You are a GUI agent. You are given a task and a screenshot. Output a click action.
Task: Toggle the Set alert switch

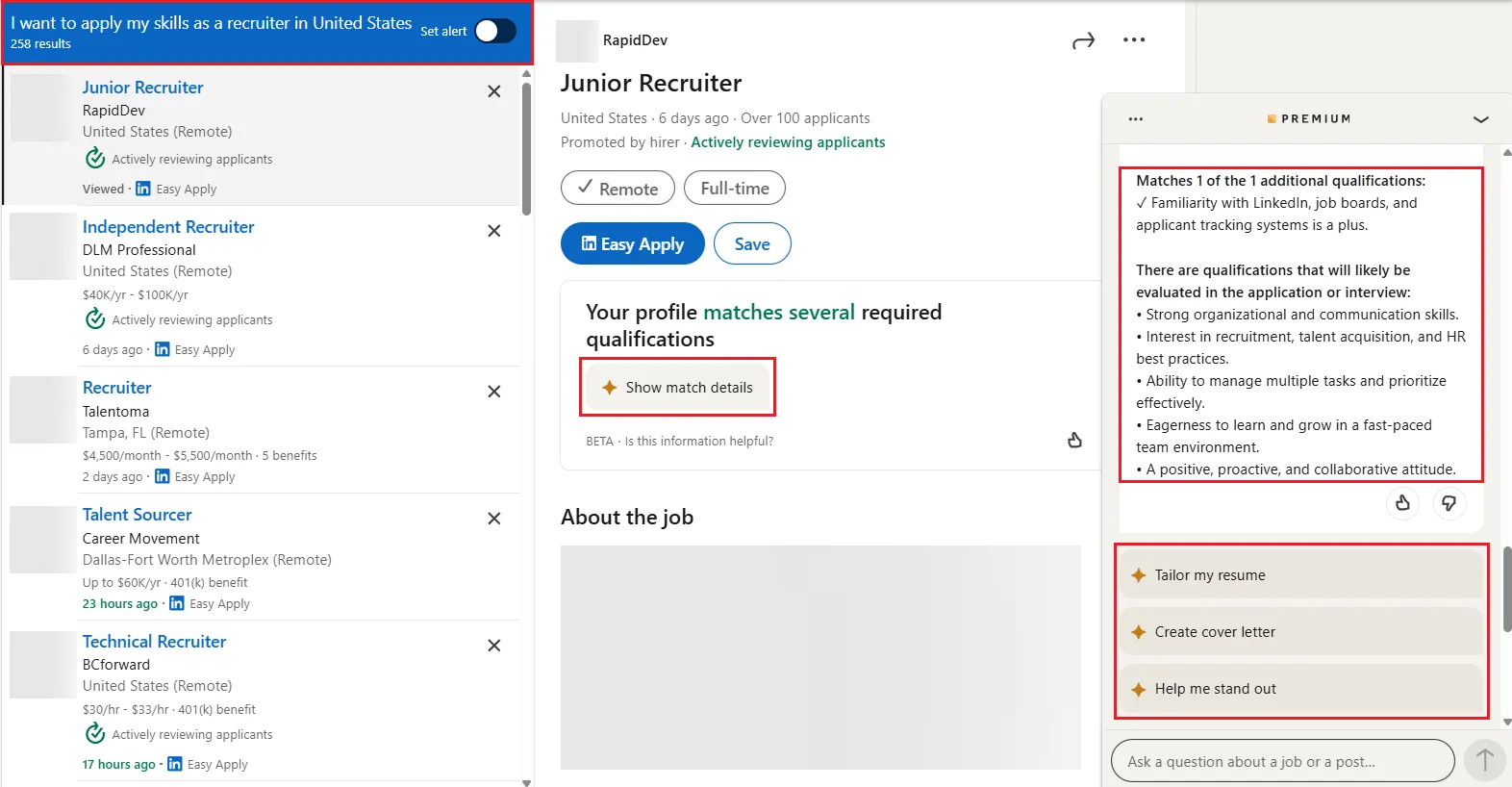pyautogui.click(x=495, y=31)
